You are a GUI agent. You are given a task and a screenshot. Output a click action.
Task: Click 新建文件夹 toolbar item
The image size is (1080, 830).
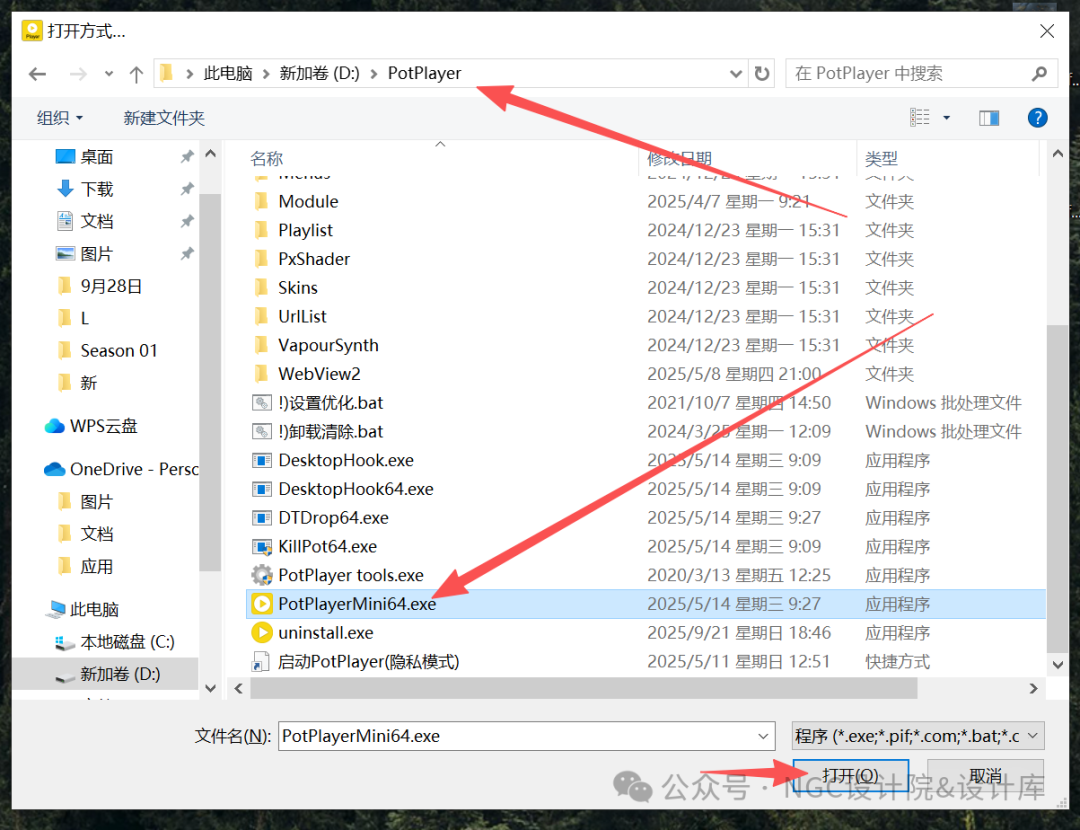point(164,118)
